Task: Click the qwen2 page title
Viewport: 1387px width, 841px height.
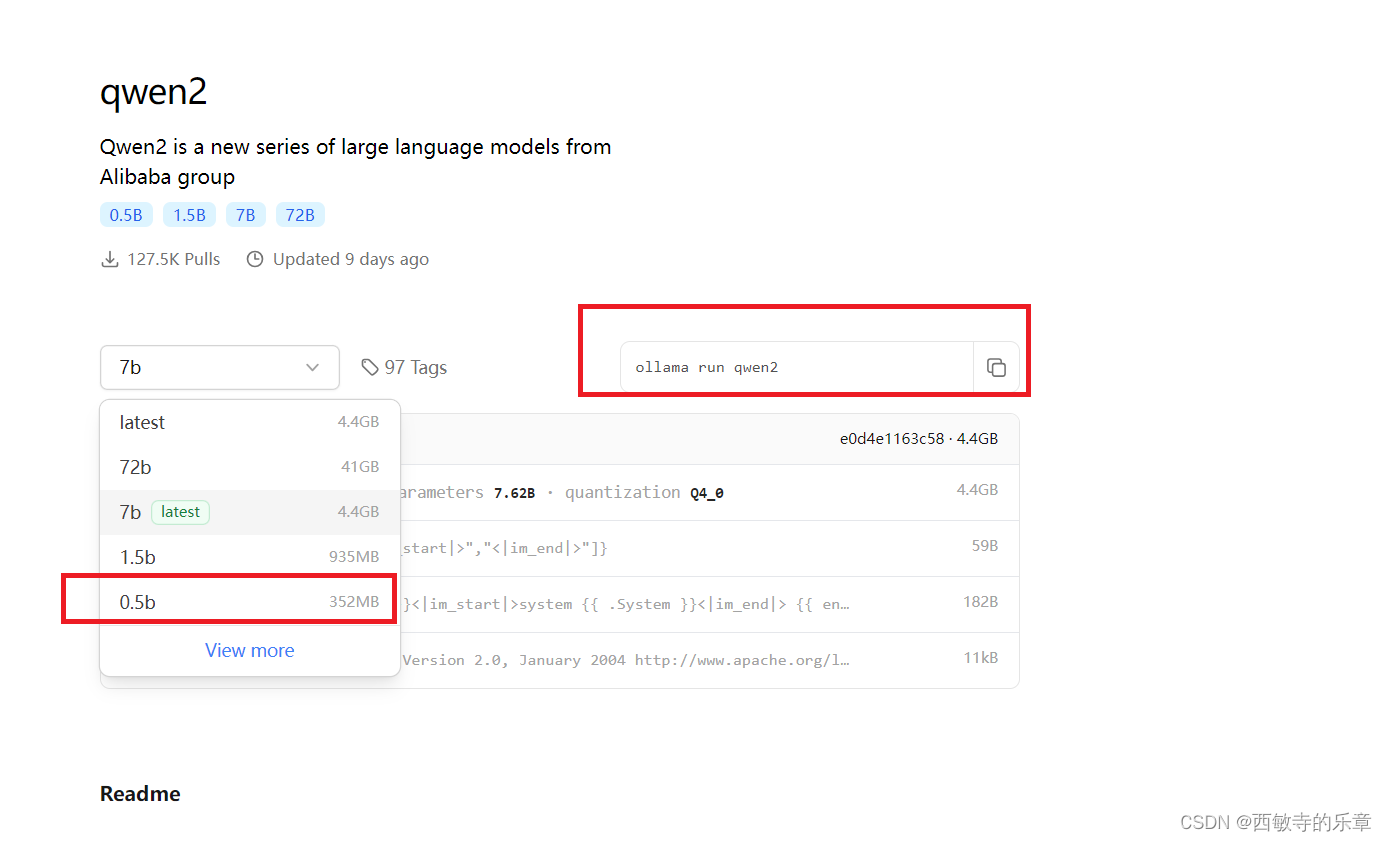Action: [153, 92]
